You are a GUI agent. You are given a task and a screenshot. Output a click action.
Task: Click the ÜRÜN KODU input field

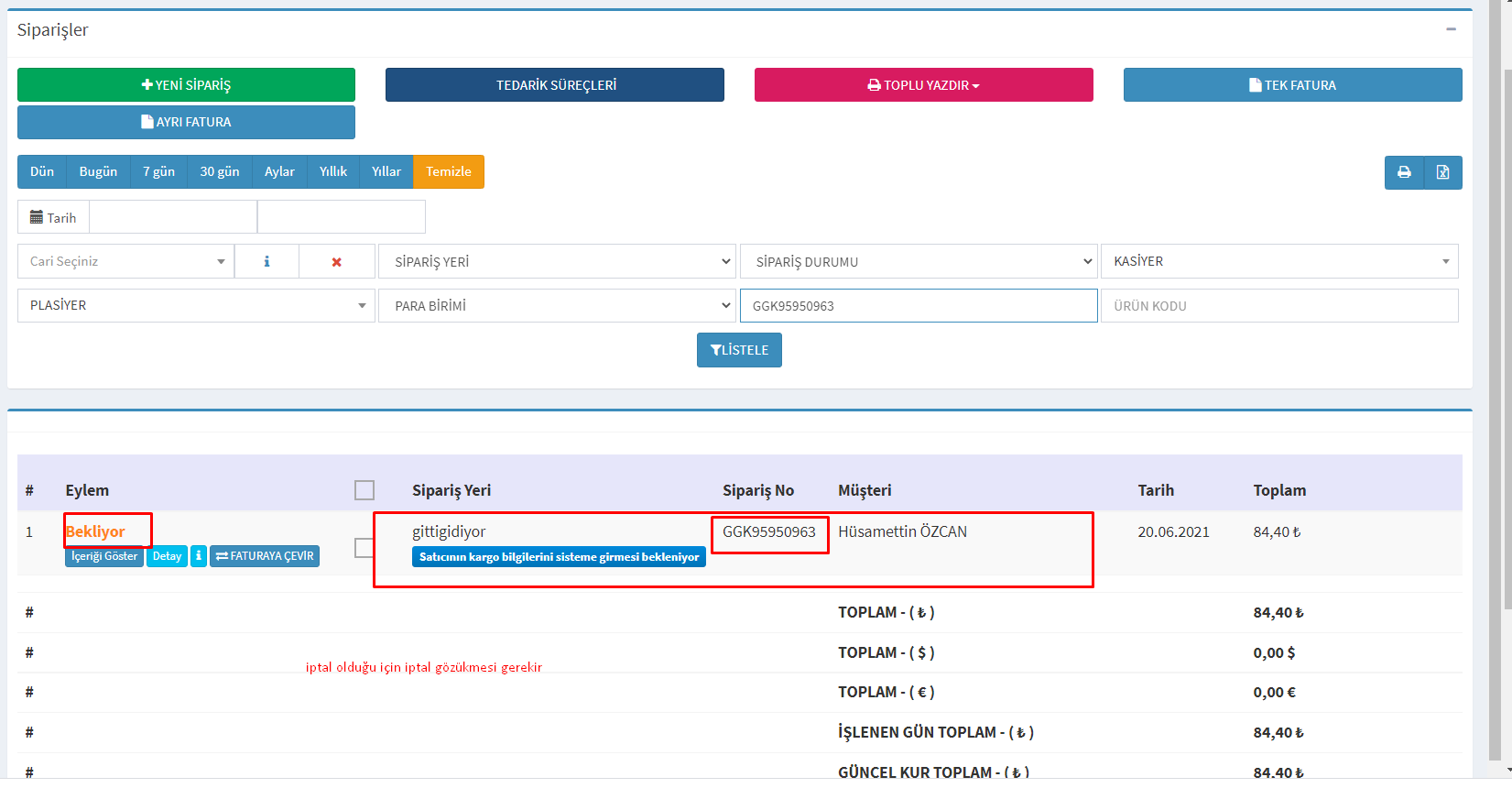(x=1278, y=306)
